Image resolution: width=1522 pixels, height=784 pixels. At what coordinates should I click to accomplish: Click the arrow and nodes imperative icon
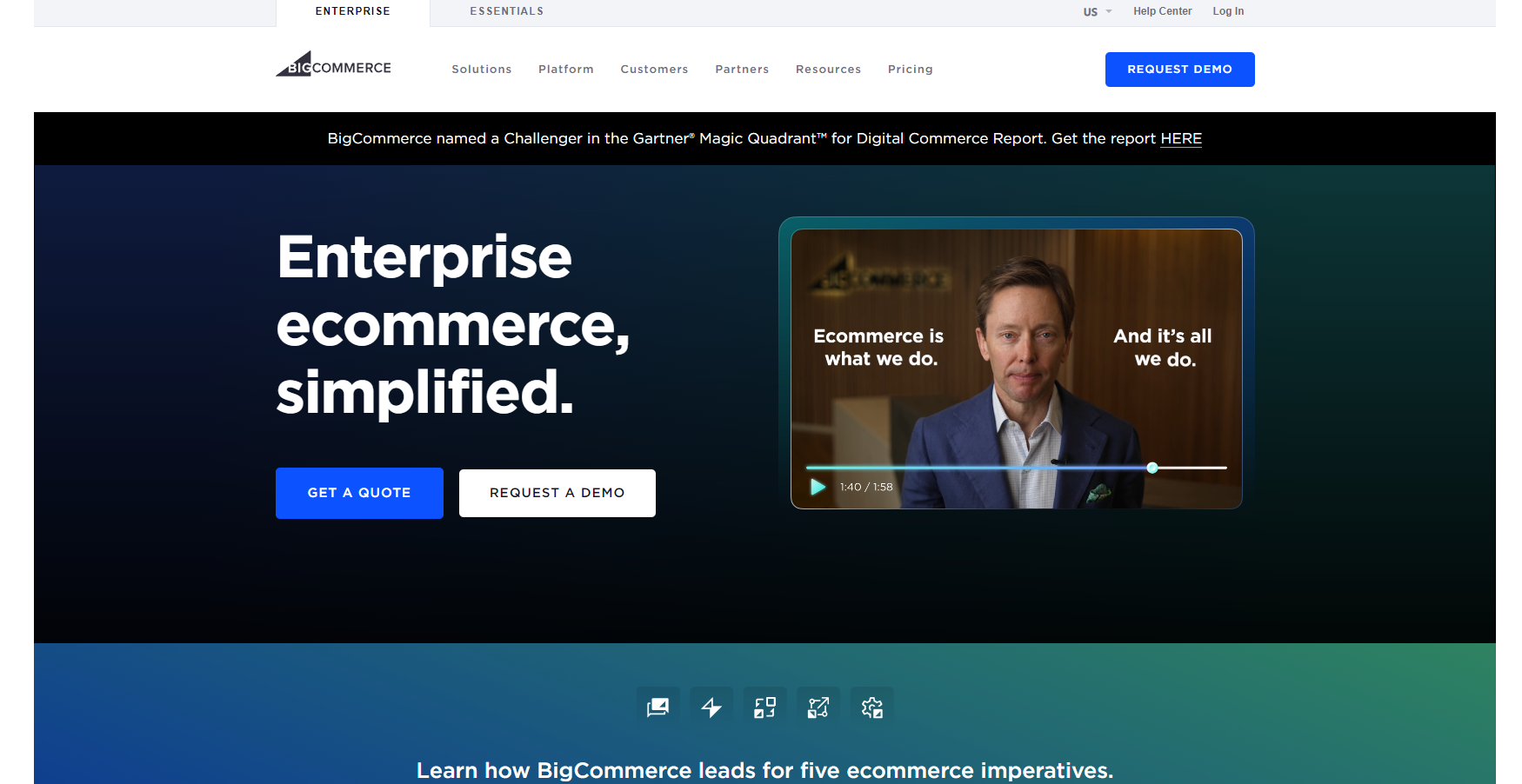click(x=818, y=708)
